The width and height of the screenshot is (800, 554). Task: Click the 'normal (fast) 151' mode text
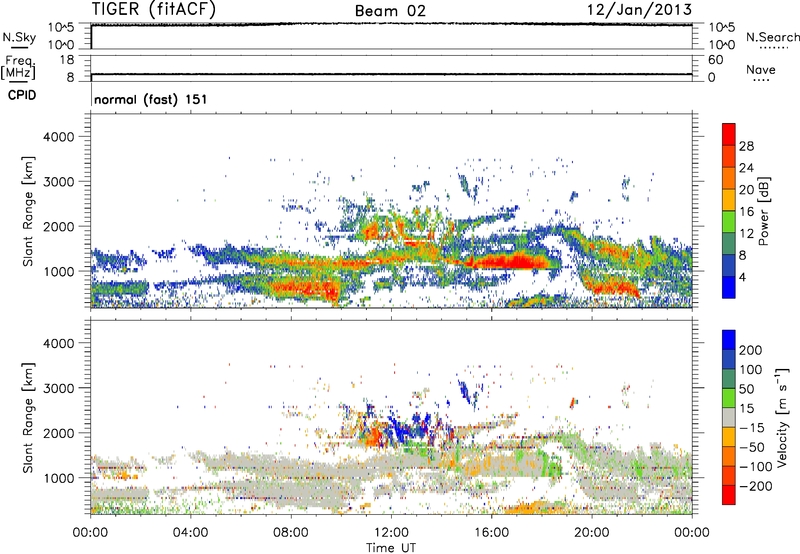151,99
